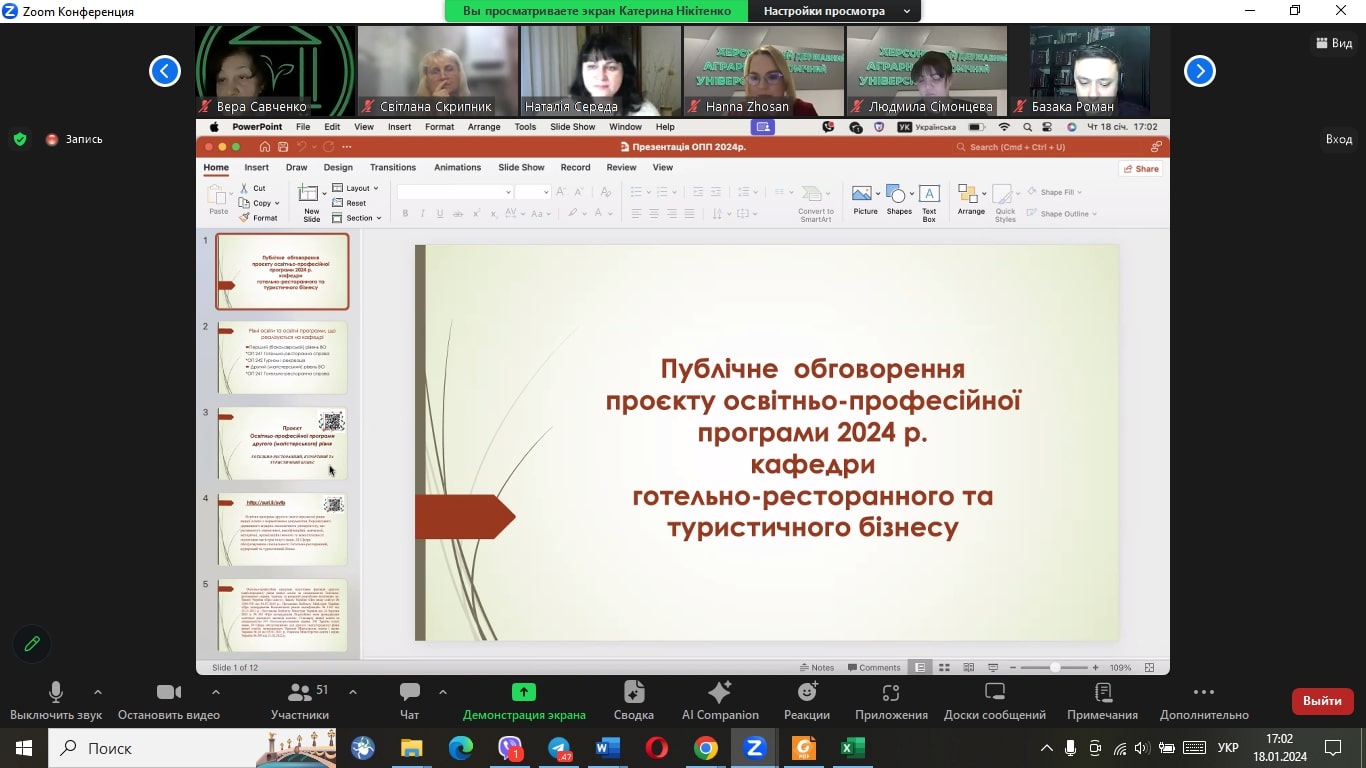Click the Save icon in PowerPoint title bar
1366x768 pixels.
(284, 146)
